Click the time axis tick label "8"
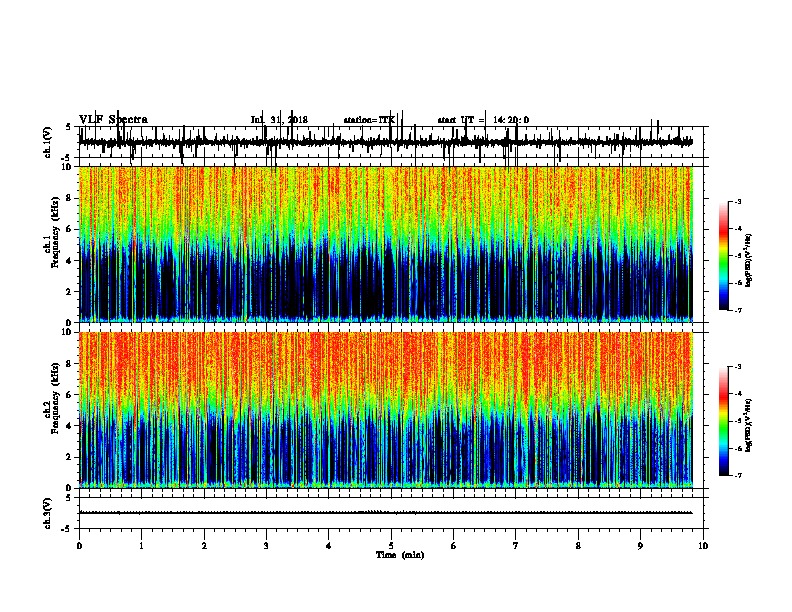 click(578, 545)
